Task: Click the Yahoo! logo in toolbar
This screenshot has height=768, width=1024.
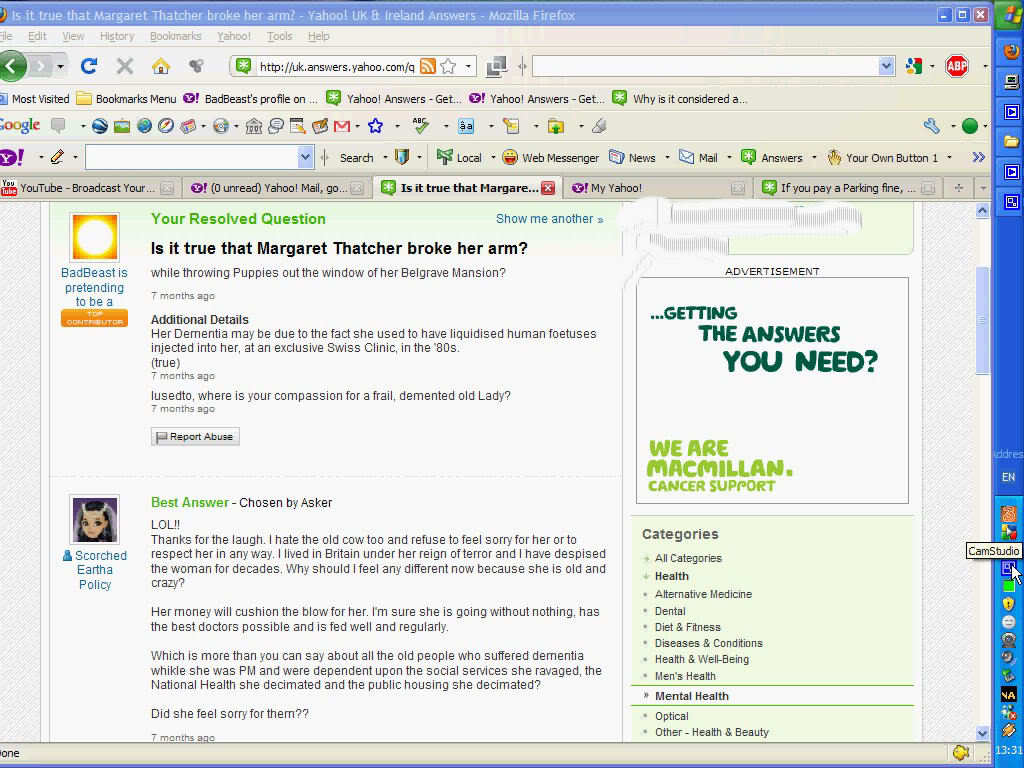Action: click(x=12, y=157)
